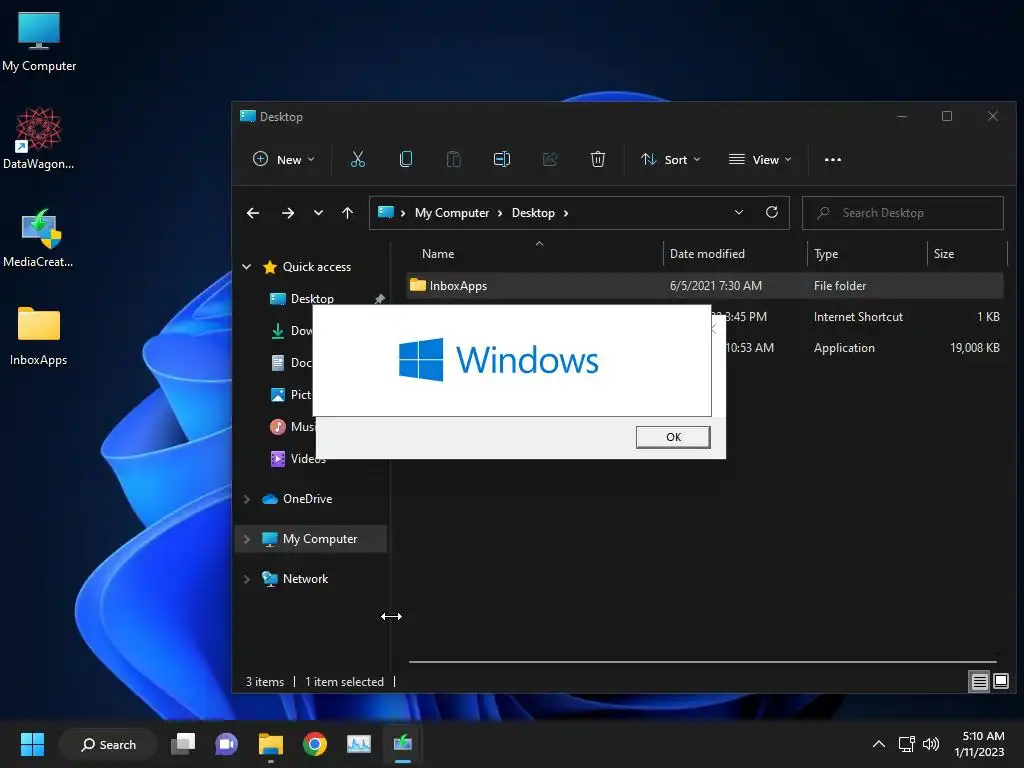Click the Copy icon in Explorer toolbar

point(406,159)
